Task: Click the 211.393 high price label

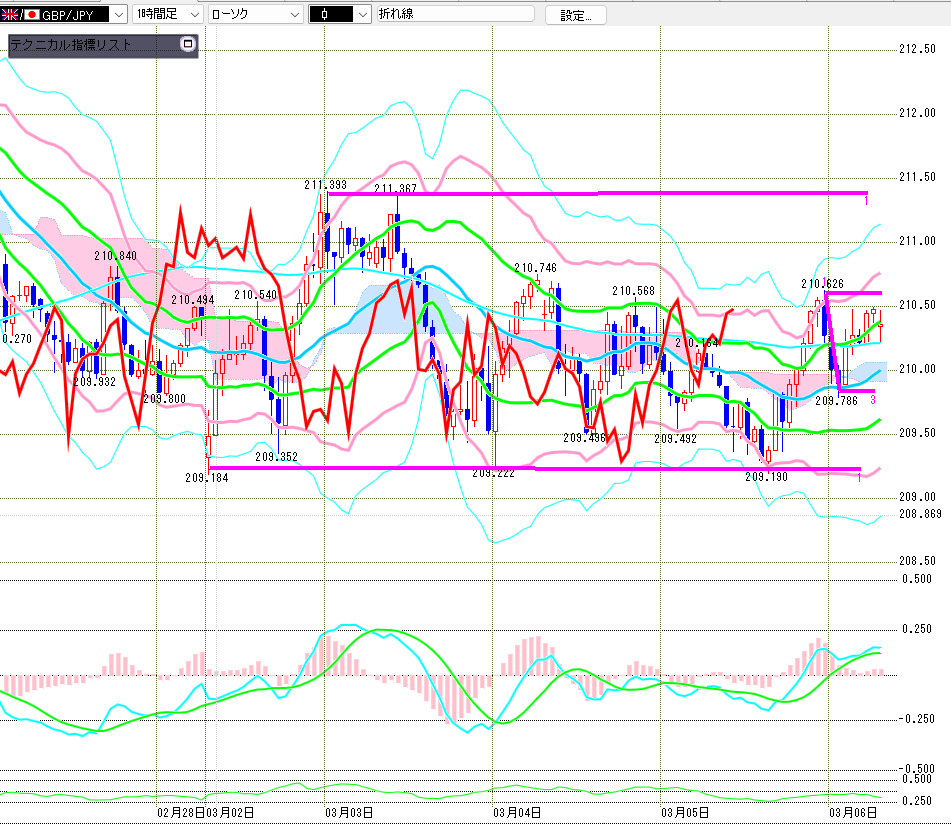Action: click(x=325, y=185)
